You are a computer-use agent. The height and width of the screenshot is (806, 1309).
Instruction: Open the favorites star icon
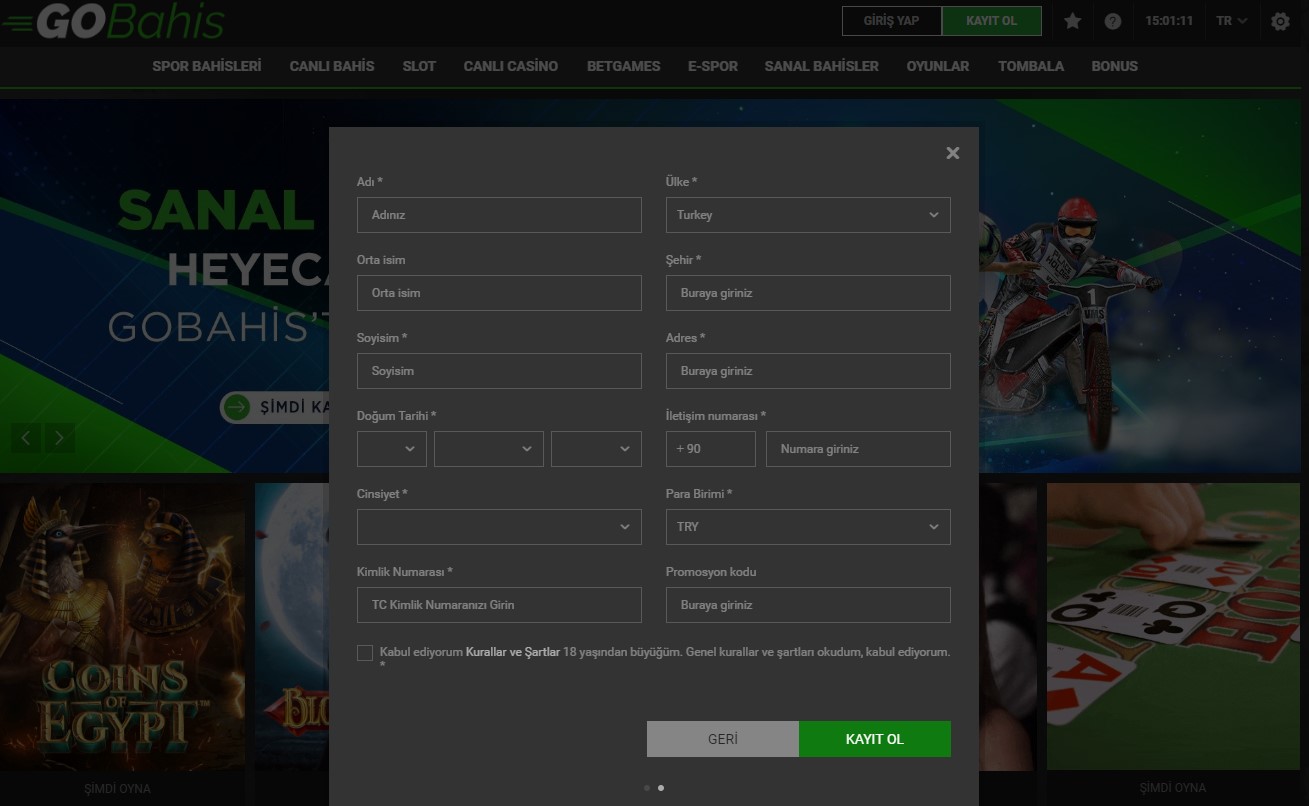pyautogui.click(x=1073, y=21)
